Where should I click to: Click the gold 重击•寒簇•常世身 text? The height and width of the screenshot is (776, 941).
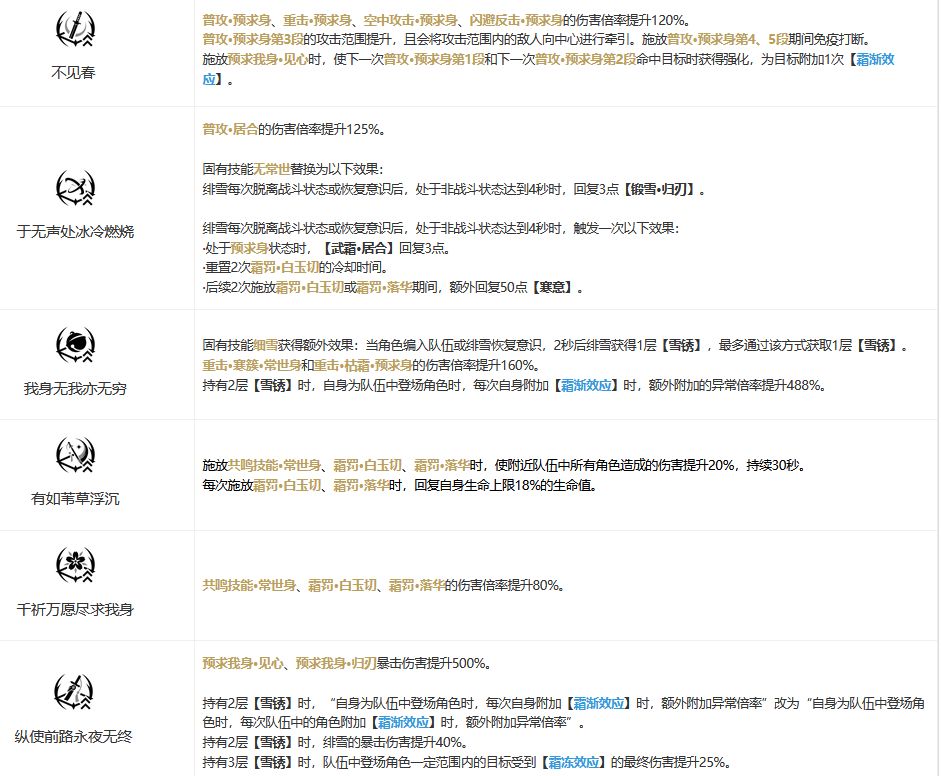coord(251,365)
